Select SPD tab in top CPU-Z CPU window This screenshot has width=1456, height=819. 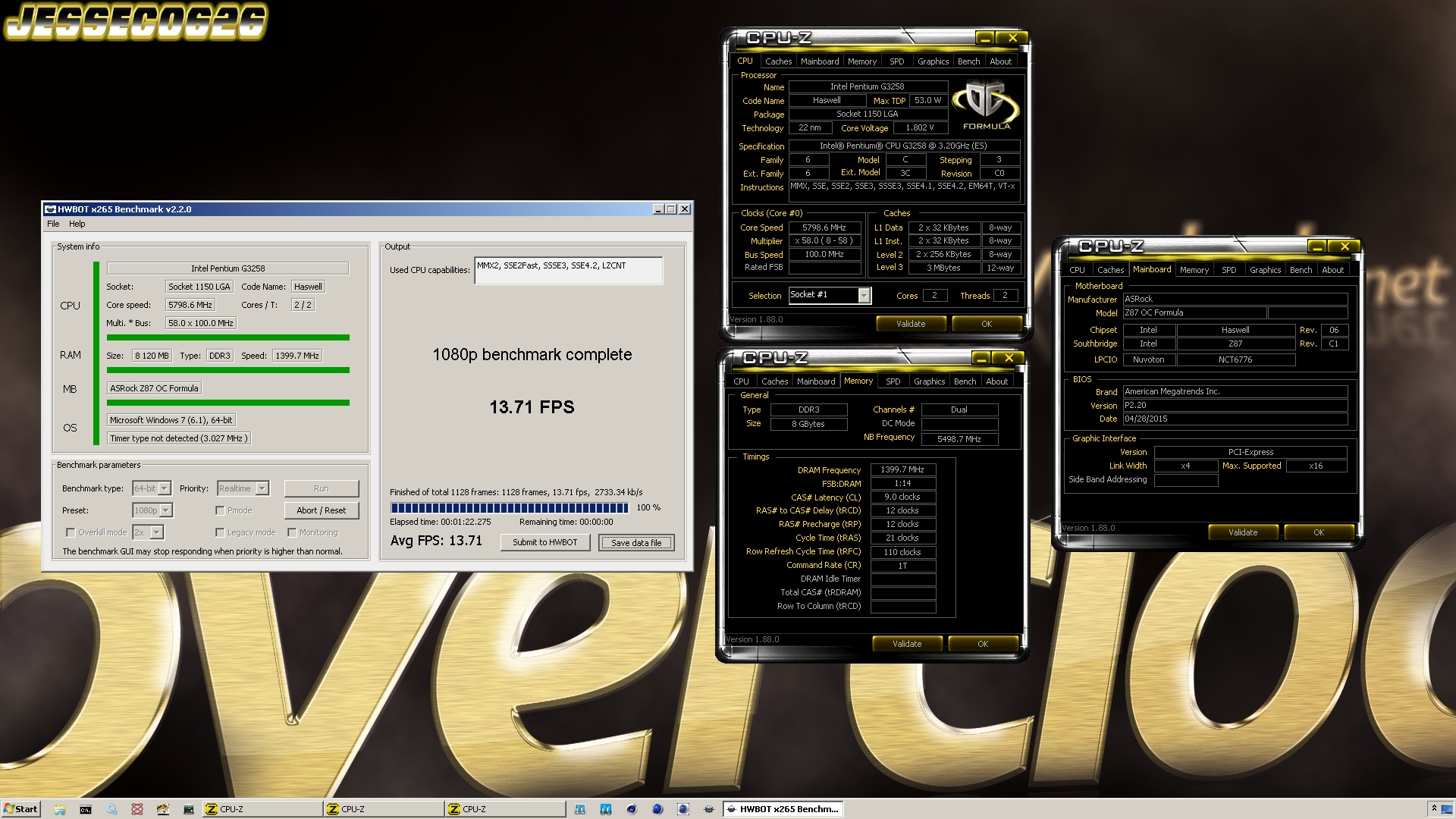pos(896,61)
